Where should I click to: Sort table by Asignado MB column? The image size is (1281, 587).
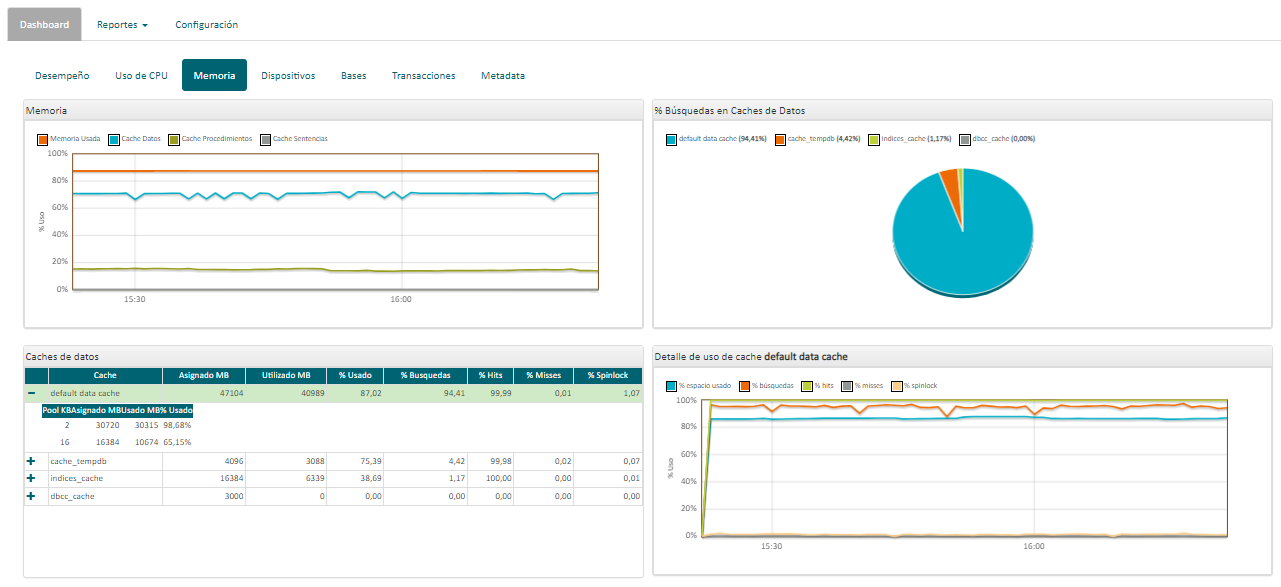click(203, 375)
